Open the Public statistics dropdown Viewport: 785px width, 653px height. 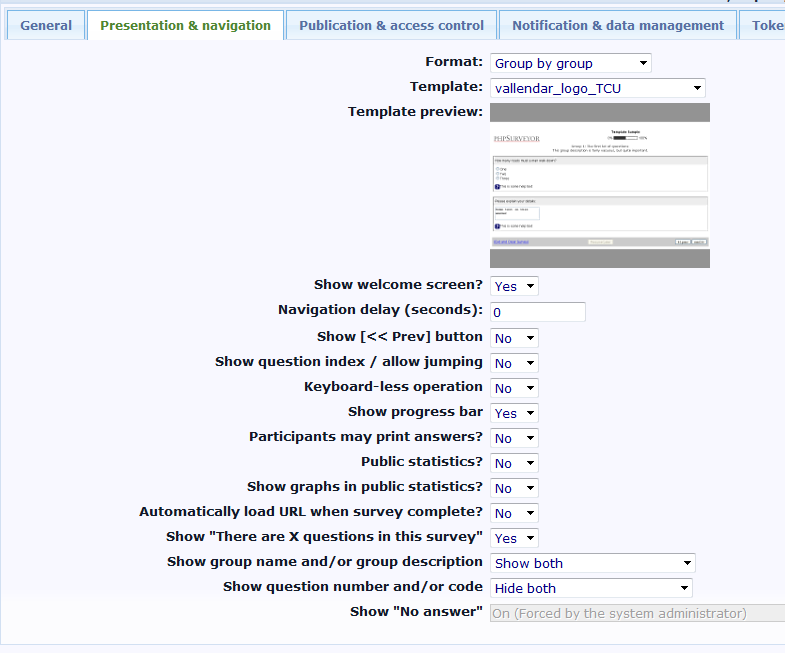tap(514, 463)
